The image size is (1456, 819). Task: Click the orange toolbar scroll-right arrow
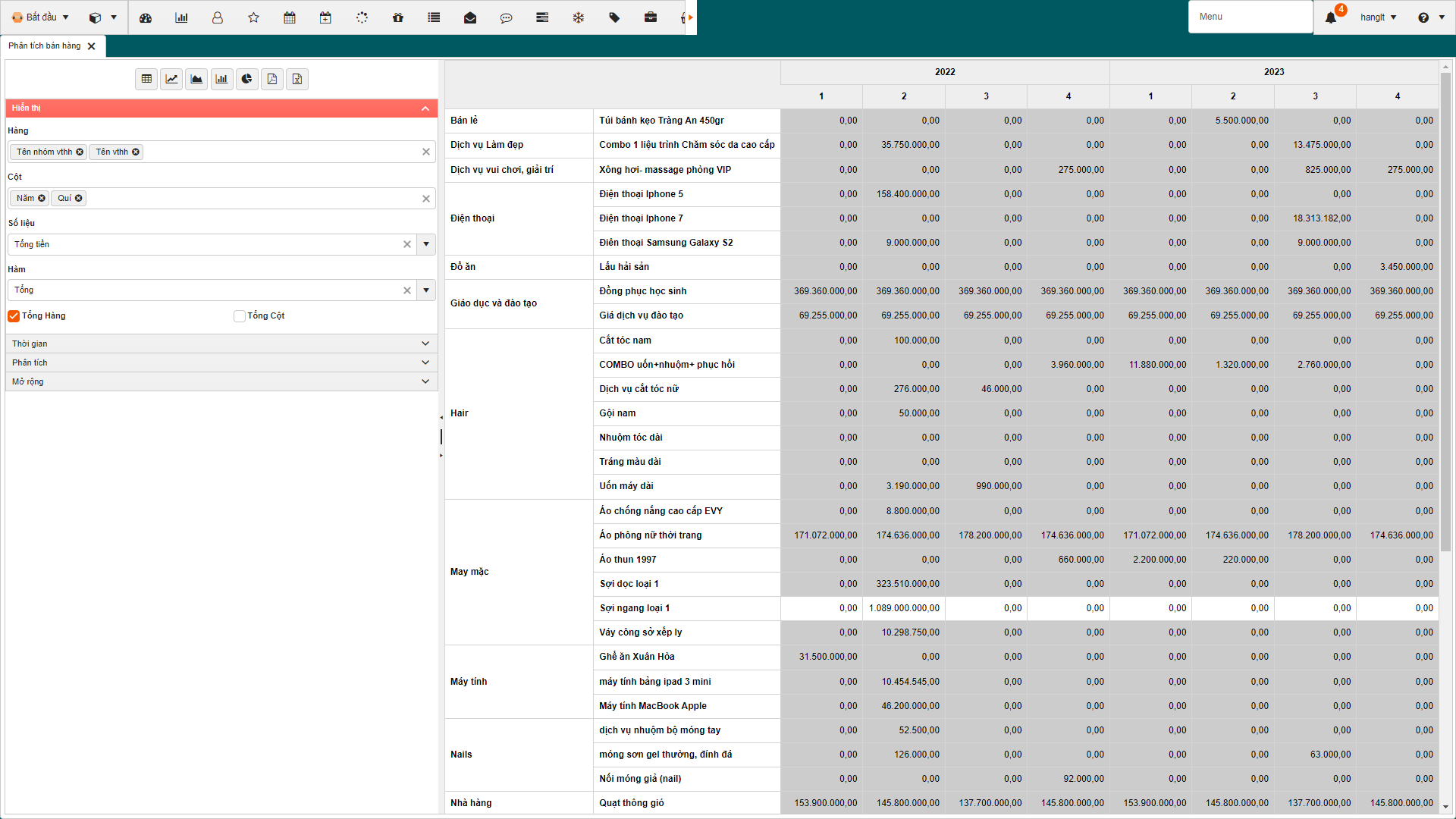pos(691,17)
